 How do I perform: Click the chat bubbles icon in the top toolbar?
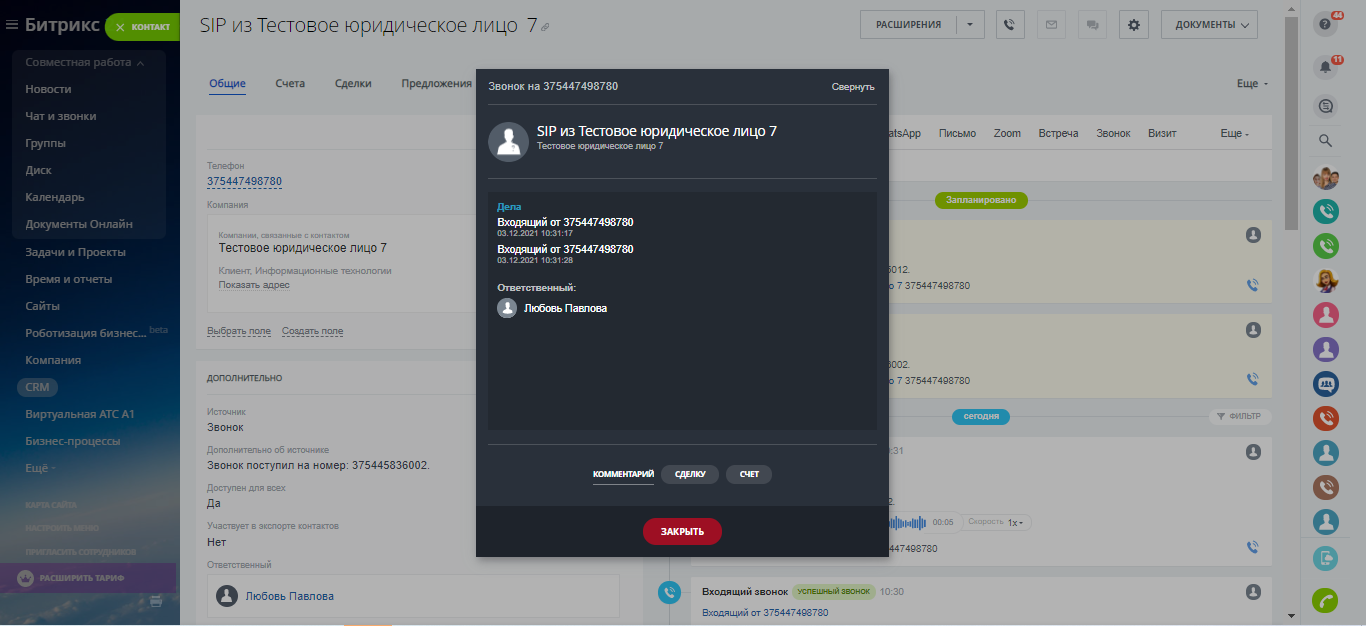1093,25
